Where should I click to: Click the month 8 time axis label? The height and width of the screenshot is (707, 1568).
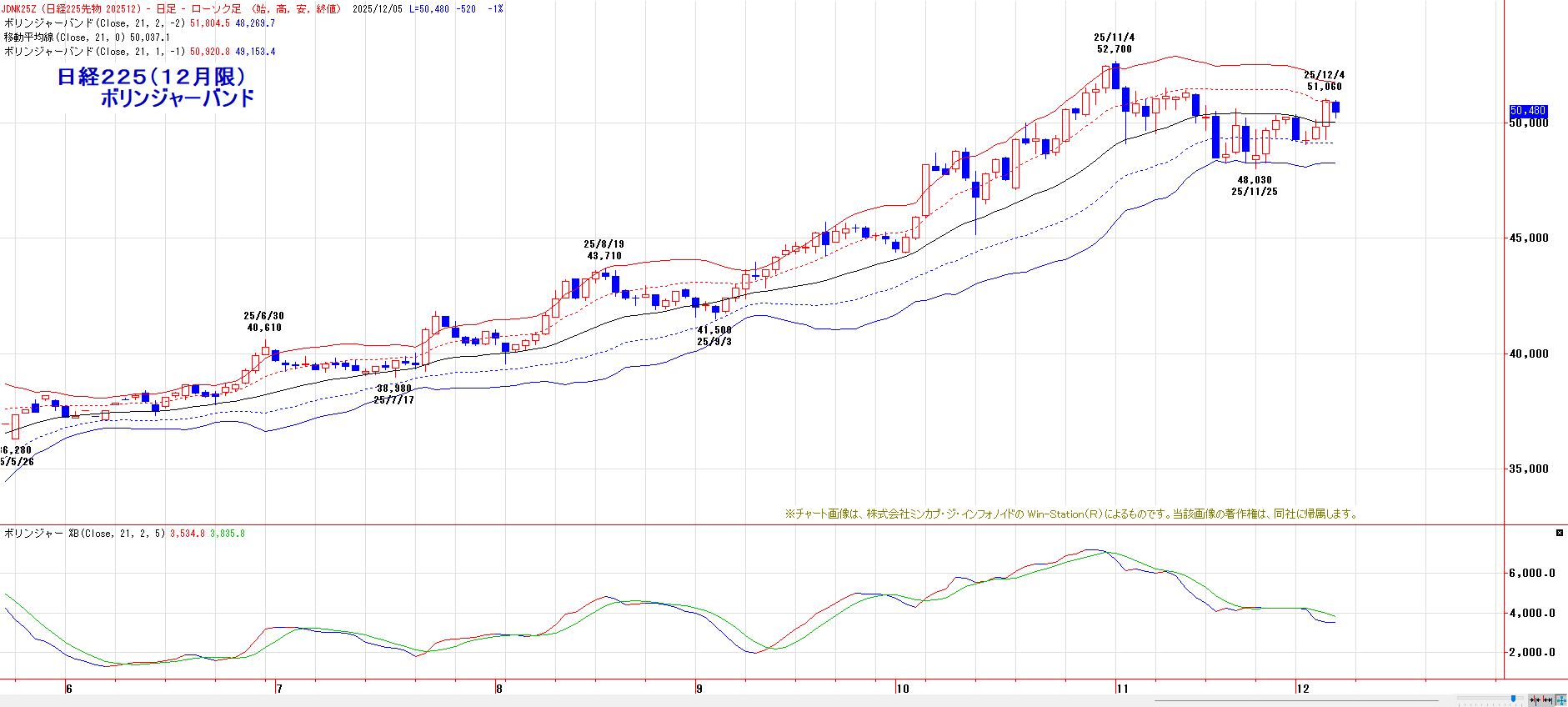(499, 689)
